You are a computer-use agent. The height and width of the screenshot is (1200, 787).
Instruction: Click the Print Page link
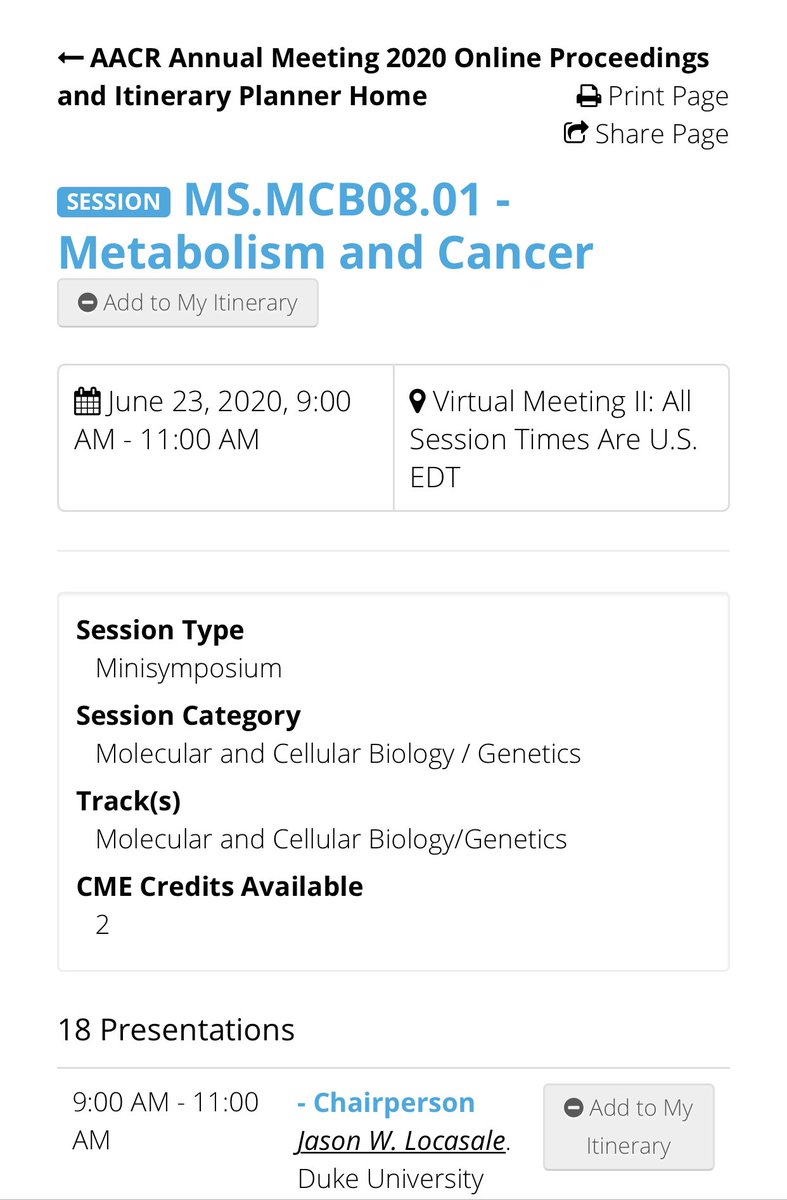(x=653, y=97)
